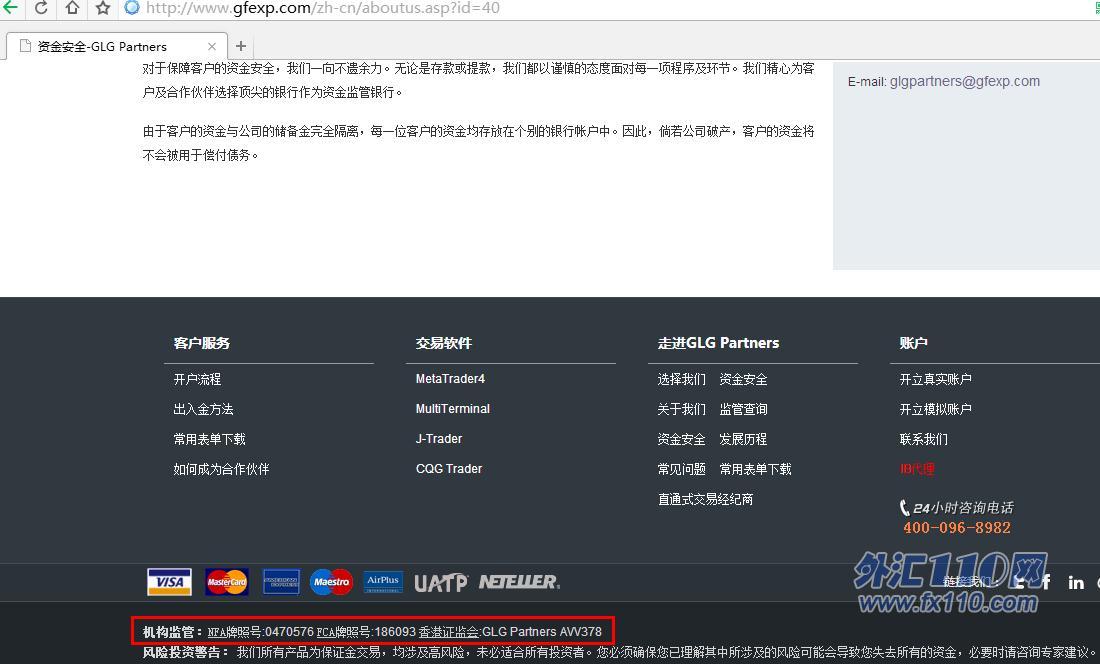The width and height of the screenshot is (1100, 664).
Task: Open 常见问题 link
Action: coord(682,469)
